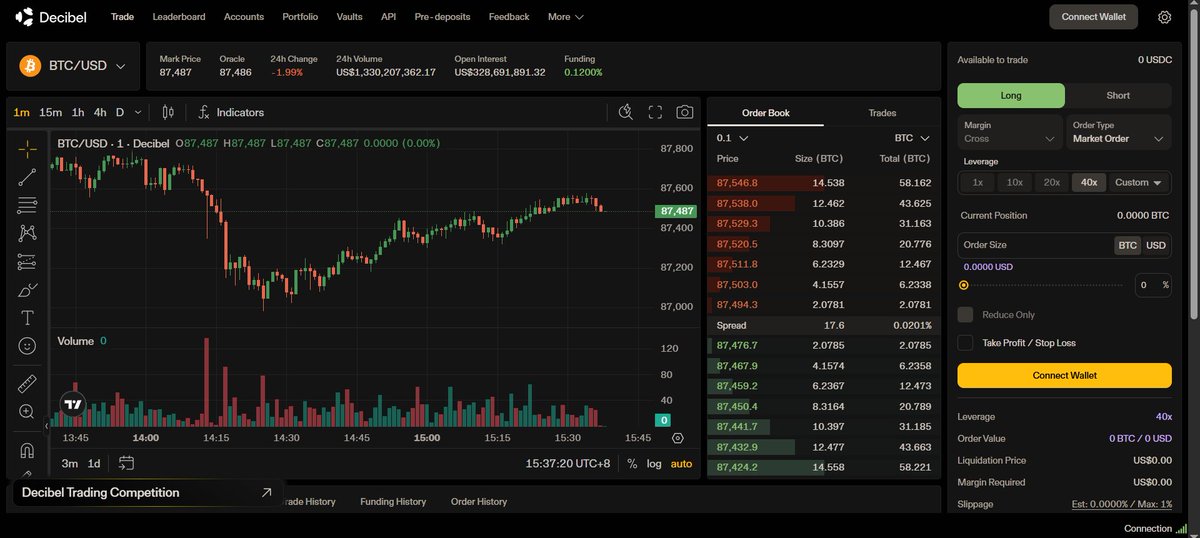Image resolution: width=1200 pixels, height=538 pixels.
Task: Open the Trading Competition arrow link
Action: point(266,493)
